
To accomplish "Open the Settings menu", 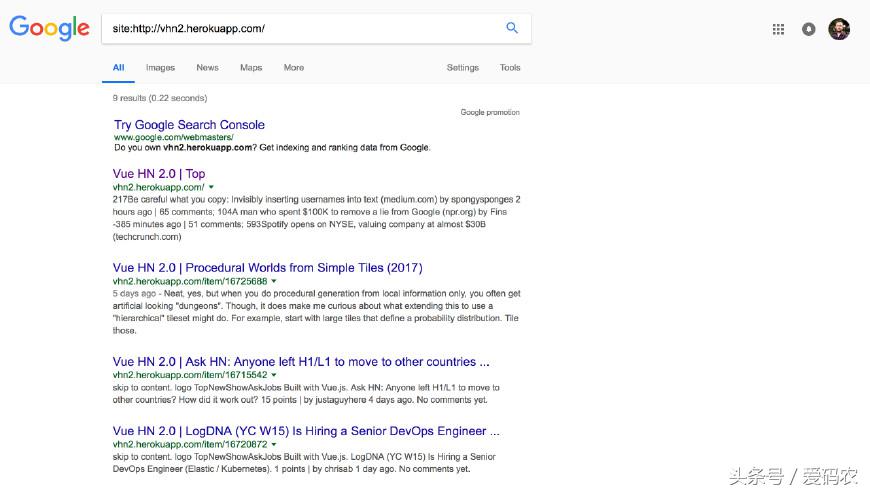I will (463, 68).
